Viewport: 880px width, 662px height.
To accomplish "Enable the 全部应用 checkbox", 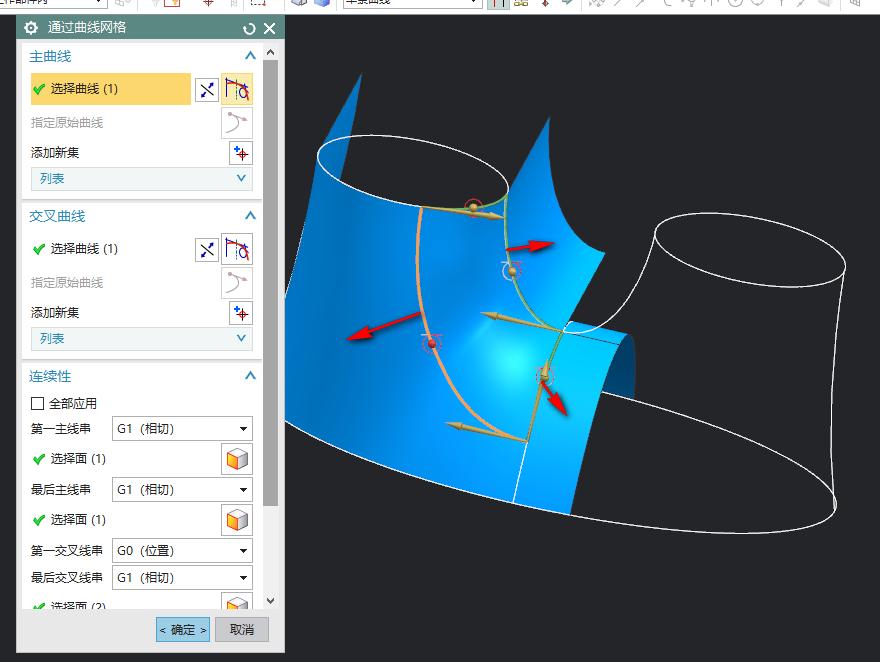I will (38, 404).
